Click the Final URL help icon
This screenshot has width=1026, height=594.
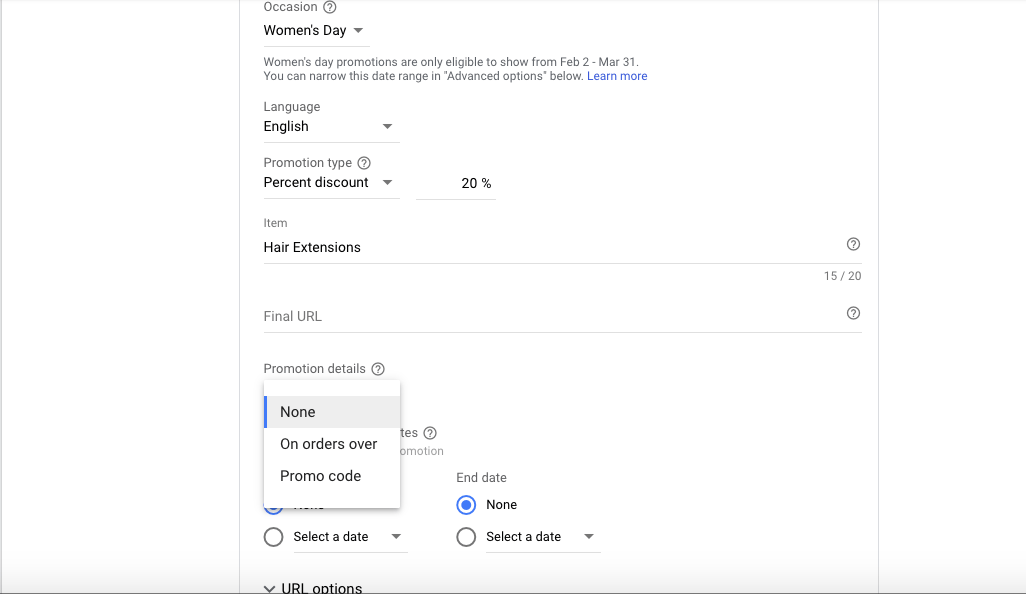pos(853,313)
